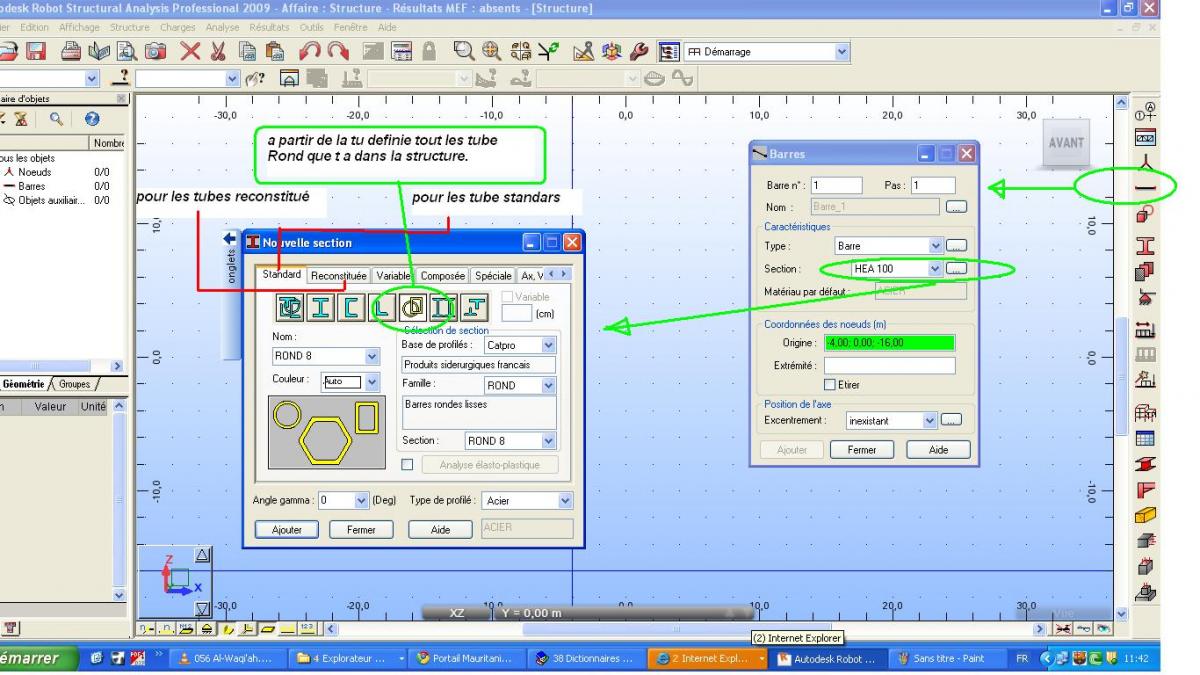Switch to the Variable tab in Nouvelle section
Viewport: 1200px width, 675px height.
[394, 275]
